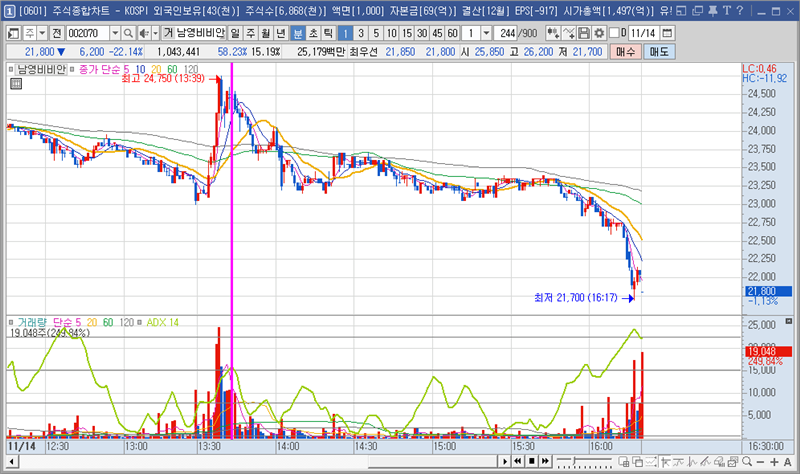Click the save chart floppy icon

point(583,32)
